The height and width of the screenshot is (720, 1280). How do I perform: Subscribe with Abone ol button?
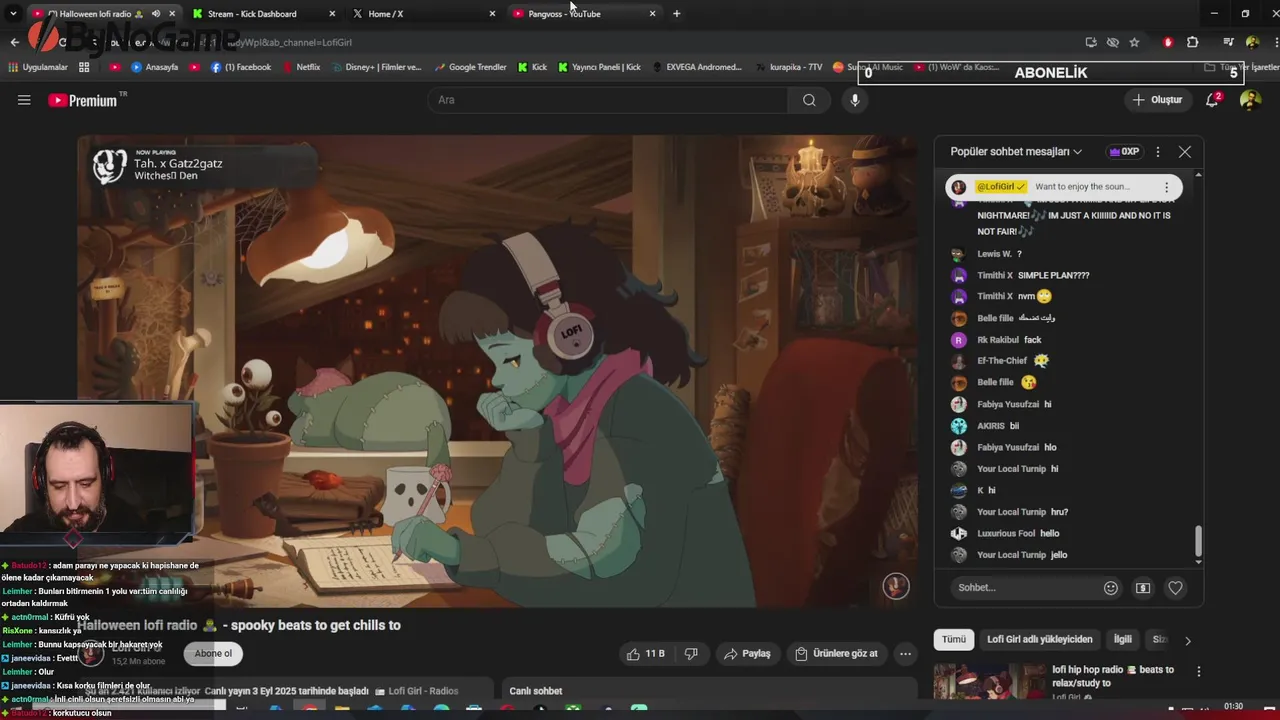(213, 654)
